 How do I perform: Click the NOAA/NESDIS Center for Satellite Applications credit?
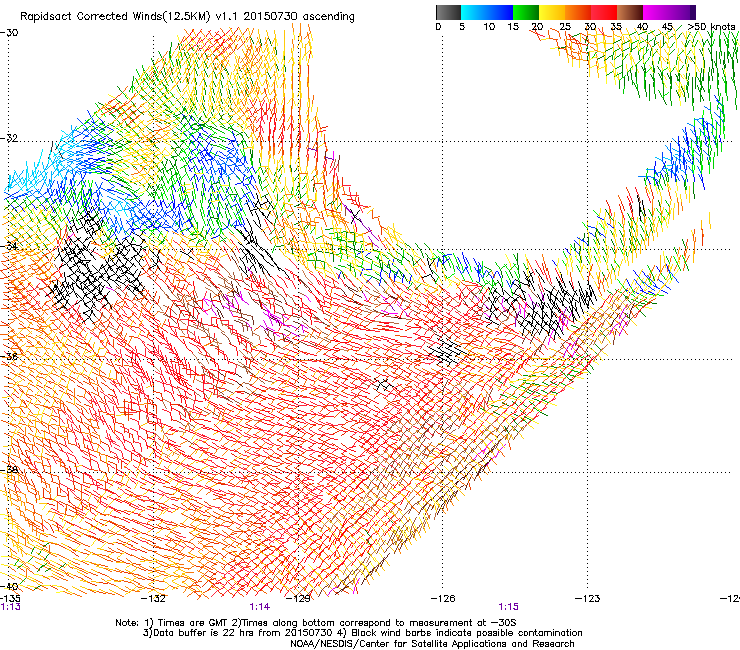coord(432,644)
